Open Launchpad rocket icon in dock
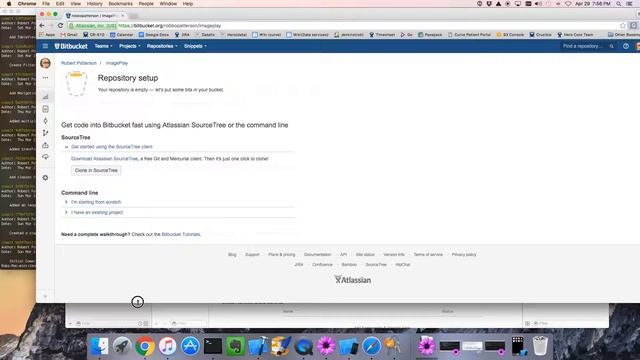 pos(122,346)
